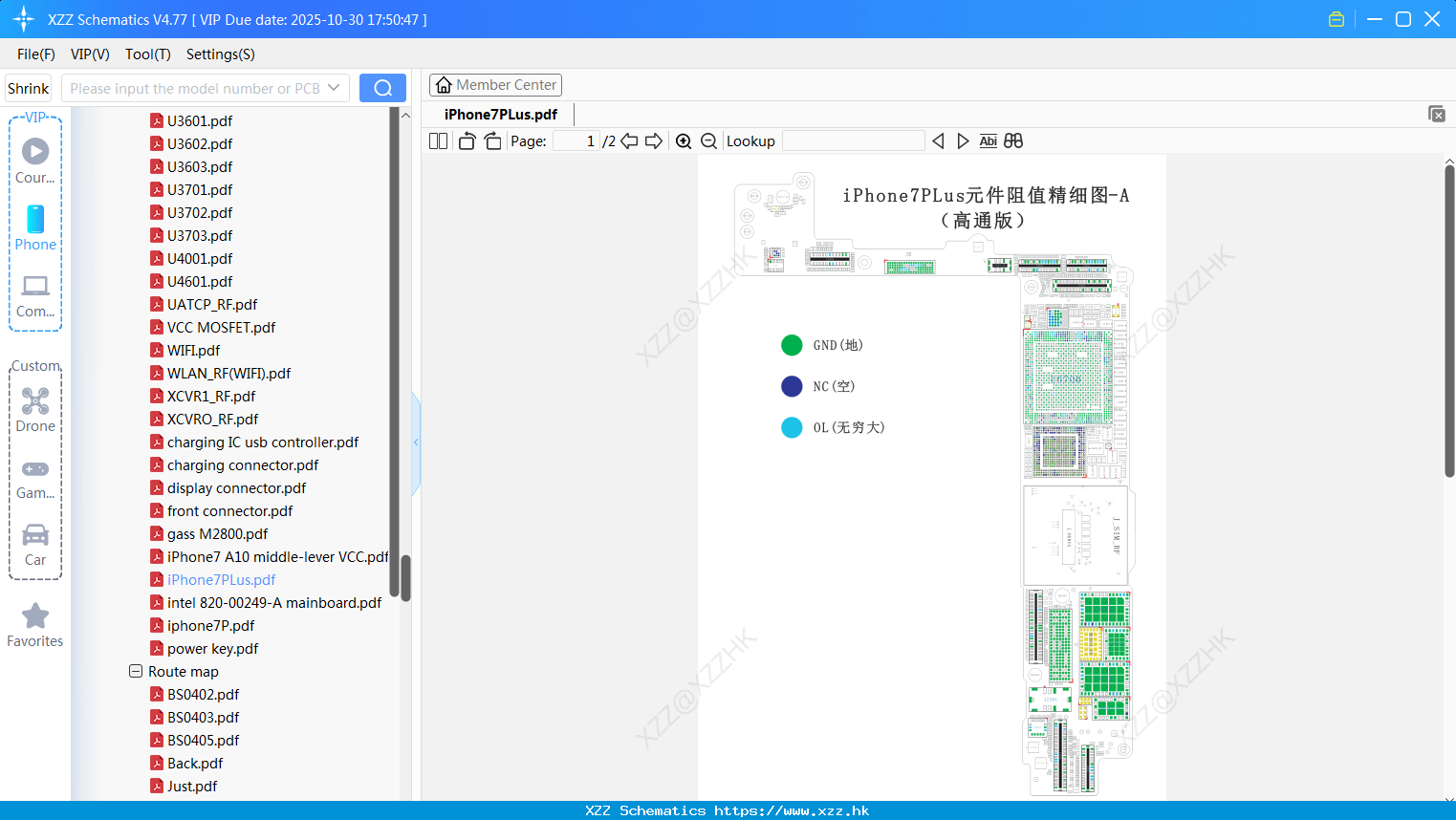
Task: Open the Courses sidebar section
Action: tap(35, 162)
